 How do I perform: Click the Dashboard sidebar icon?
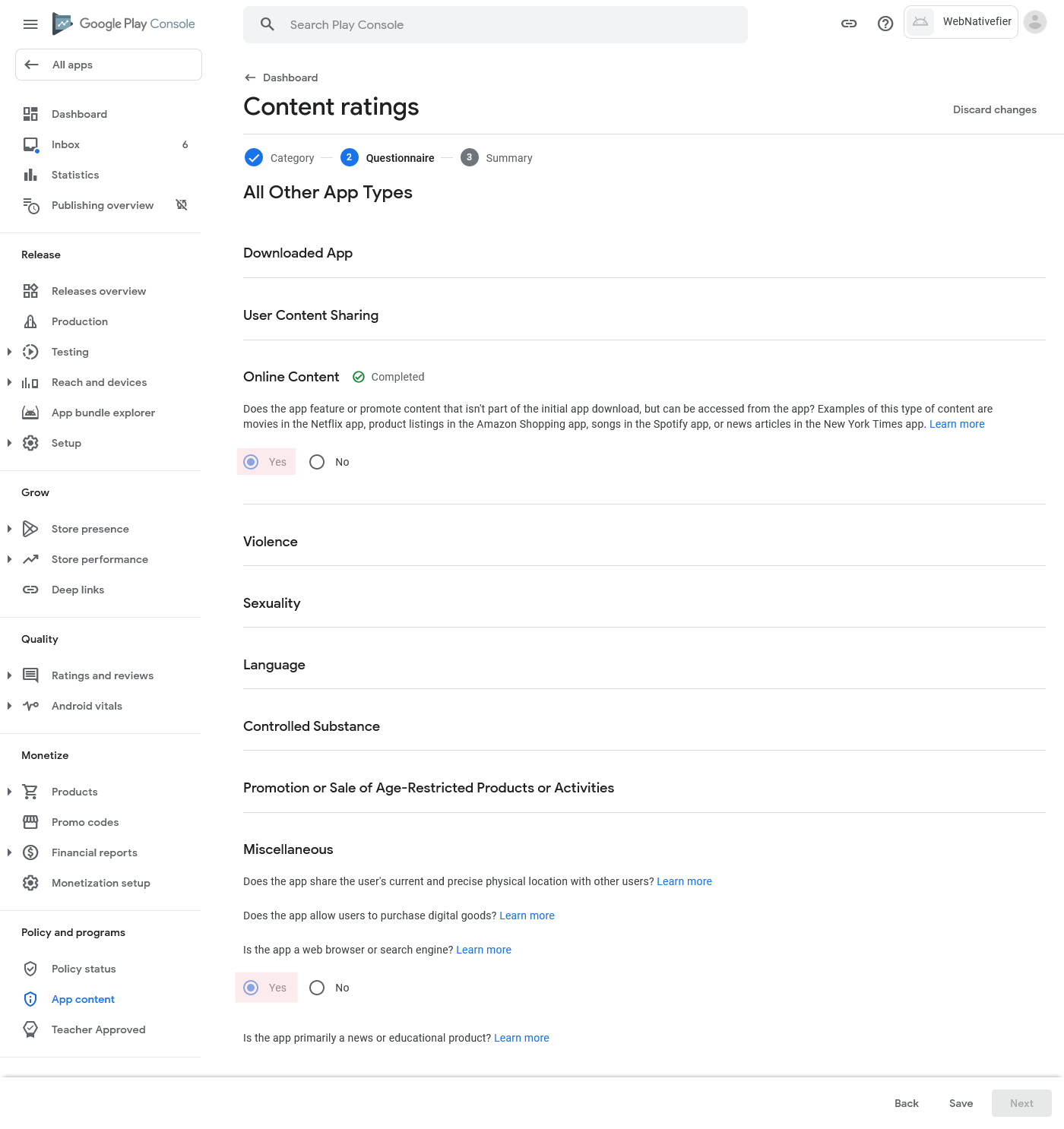coord(30,114)
